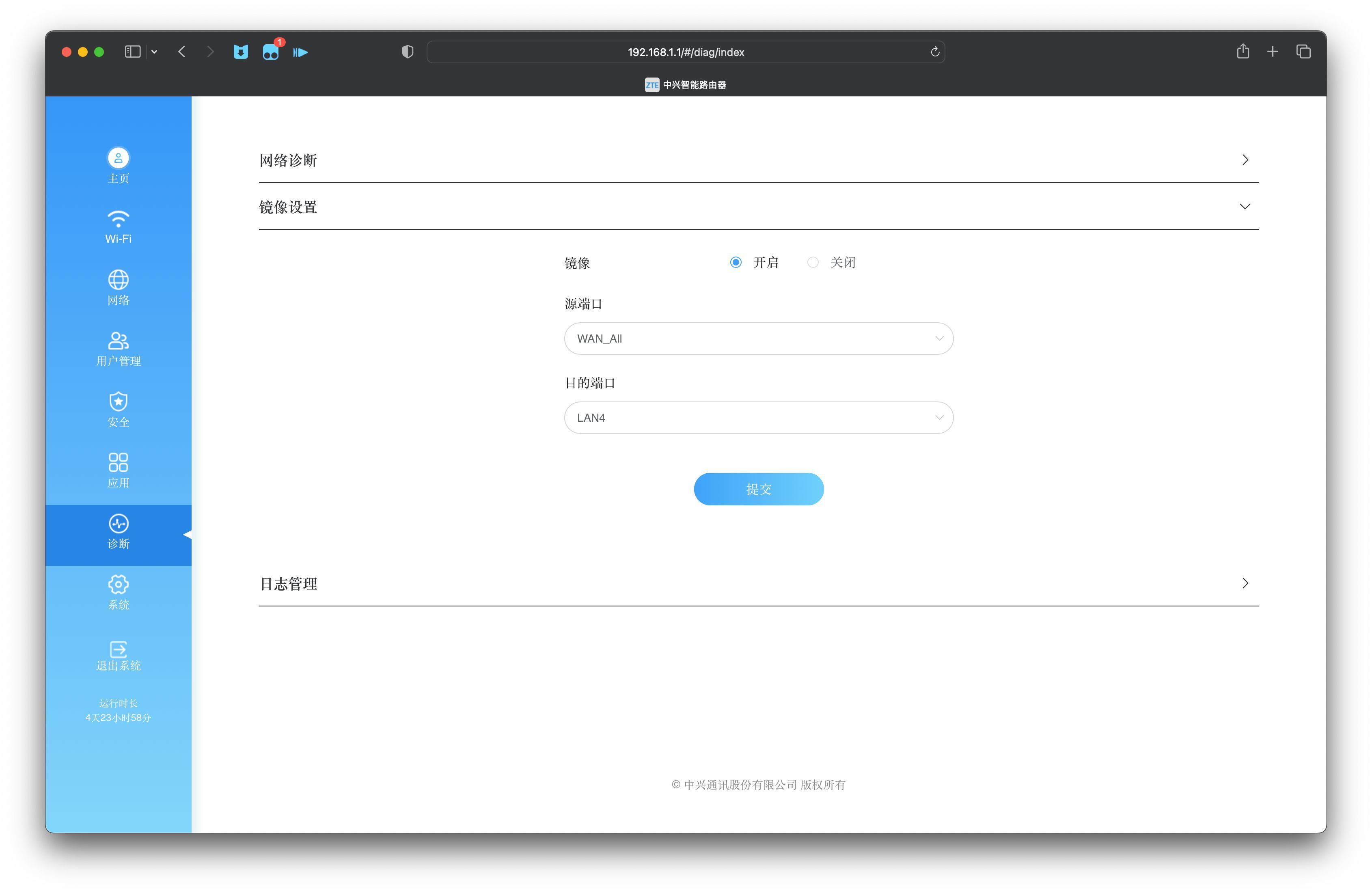Open the Wi-Fi settings icon
1372x893 pixels.
coord(118,219)
